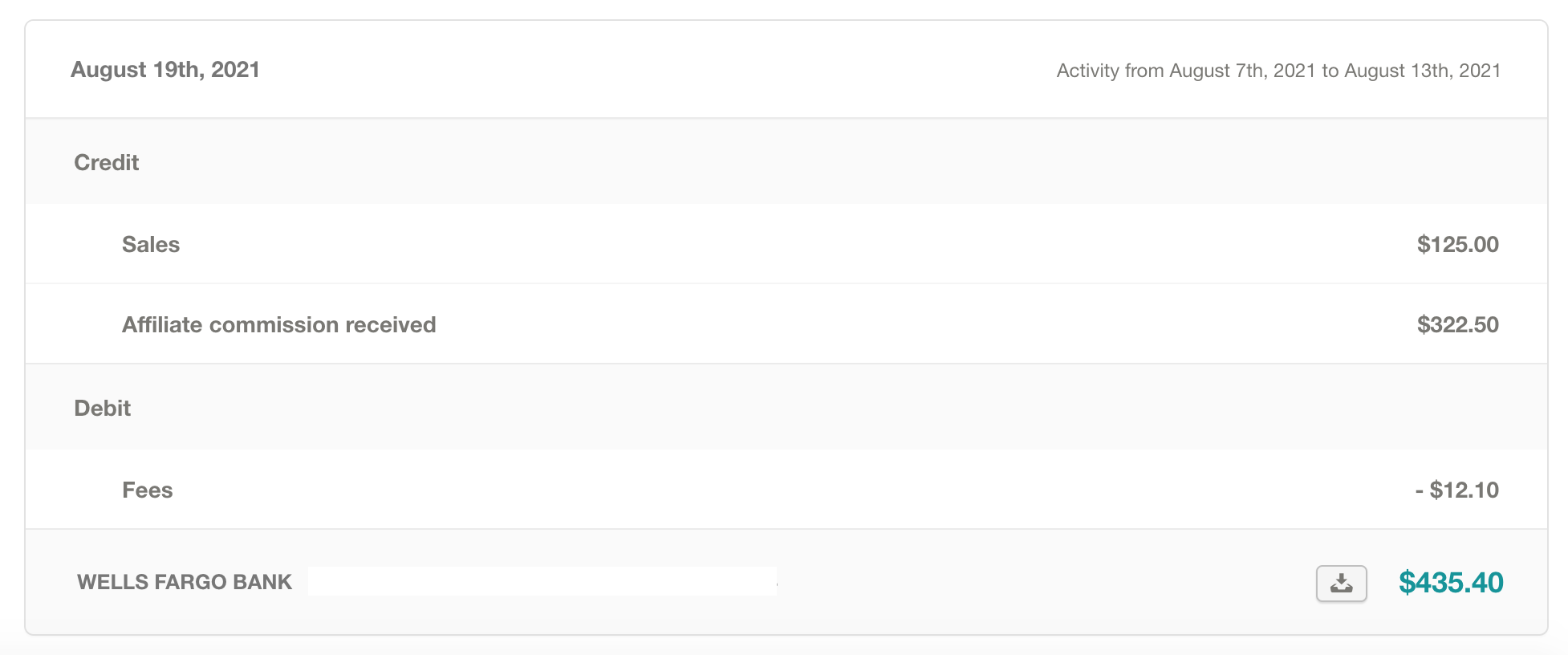
Task: Click the August 7th, 2021 start date
Action: tap(1242, 71)
